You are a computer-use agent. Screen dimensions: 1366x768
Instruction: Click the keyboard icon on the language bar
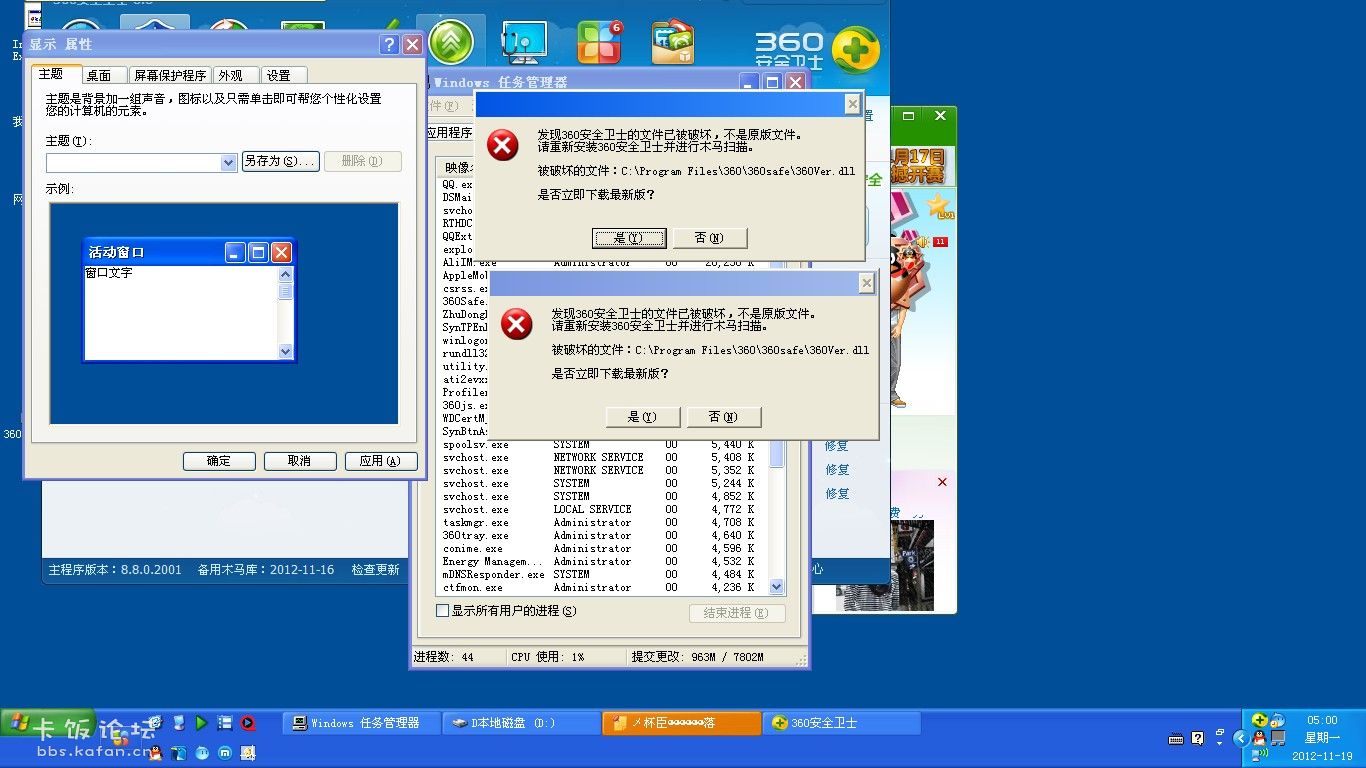click(x=1176, y=739)
